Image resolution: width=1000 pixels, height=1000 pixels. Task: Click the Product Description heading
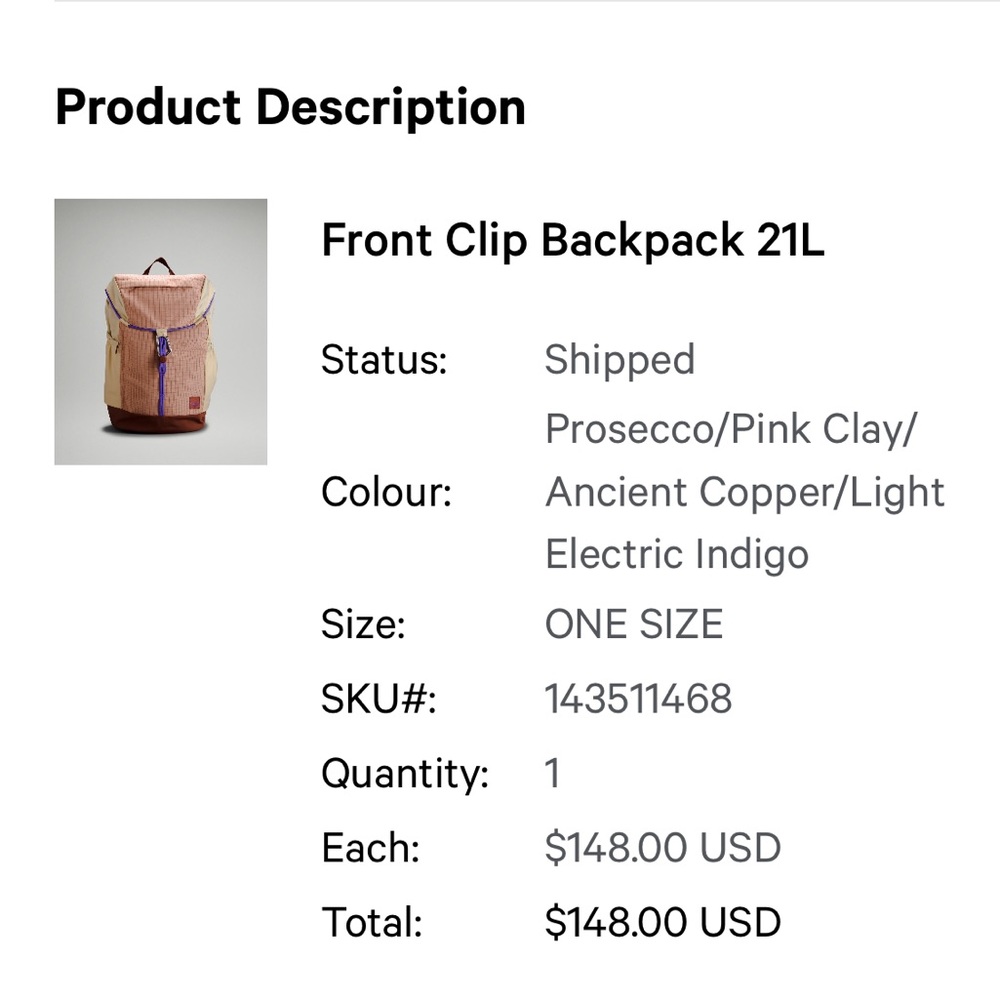(x=290, y=108)
